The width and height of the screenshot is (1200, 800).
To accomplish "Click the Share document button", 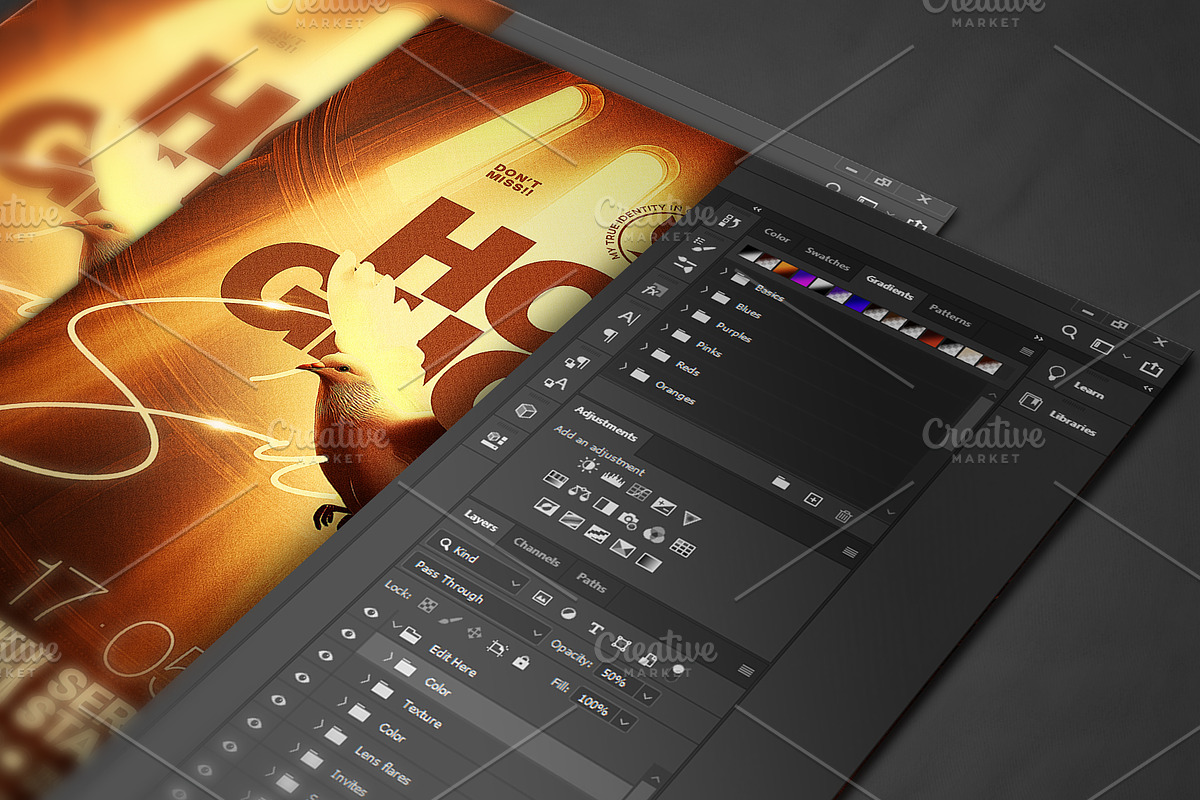I will click(1152, 369).
